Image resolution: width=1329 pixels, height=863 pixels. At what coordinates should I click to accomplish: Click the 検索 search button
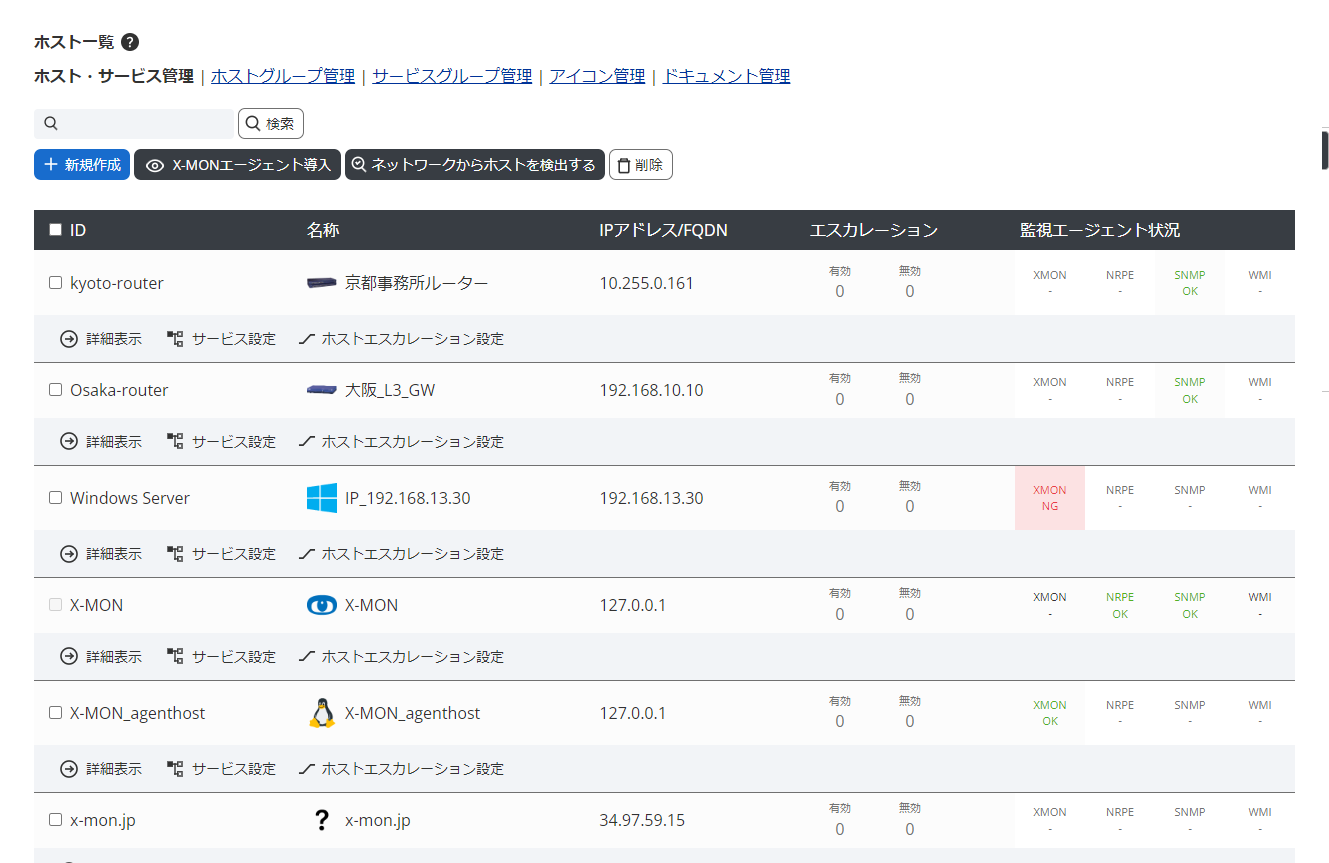point(271,123)
